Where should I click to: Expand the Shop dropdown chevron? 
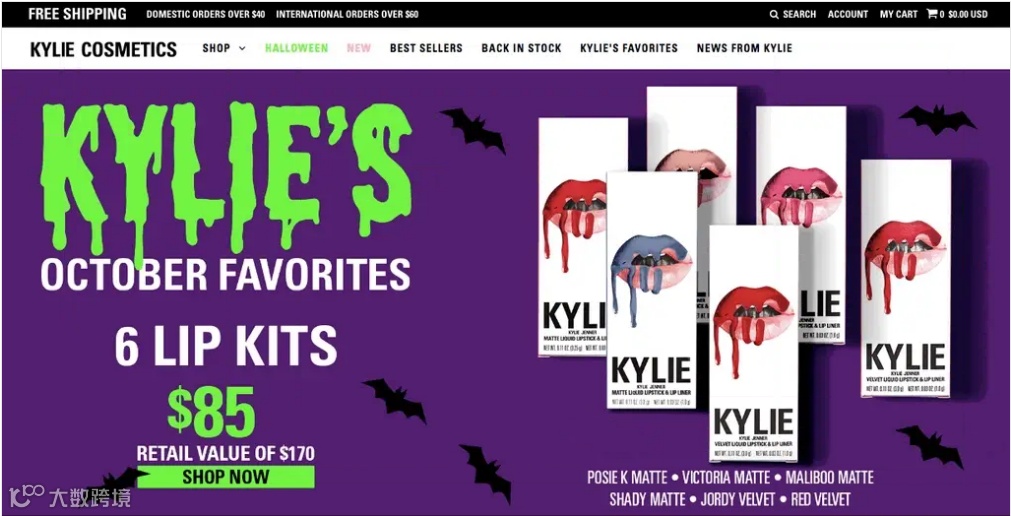[x=242, y=48]
